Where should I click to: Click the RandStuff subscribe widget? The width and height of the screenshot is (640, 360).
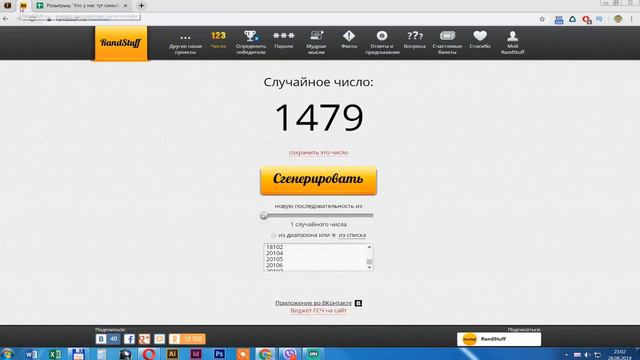[x=499, y=339]
